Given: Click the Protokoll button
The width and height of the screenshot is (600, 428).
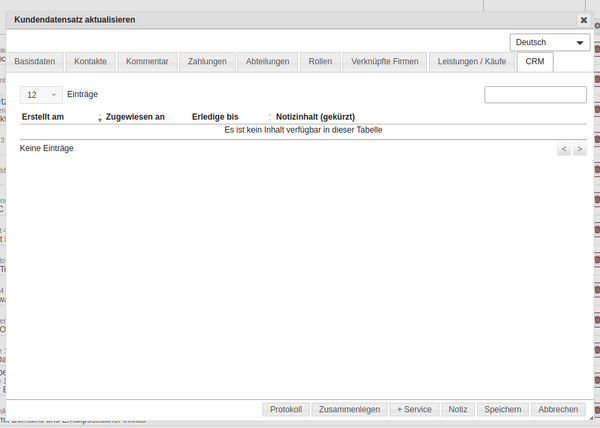Looking at the screenshot, I should [x=286, y=409].
